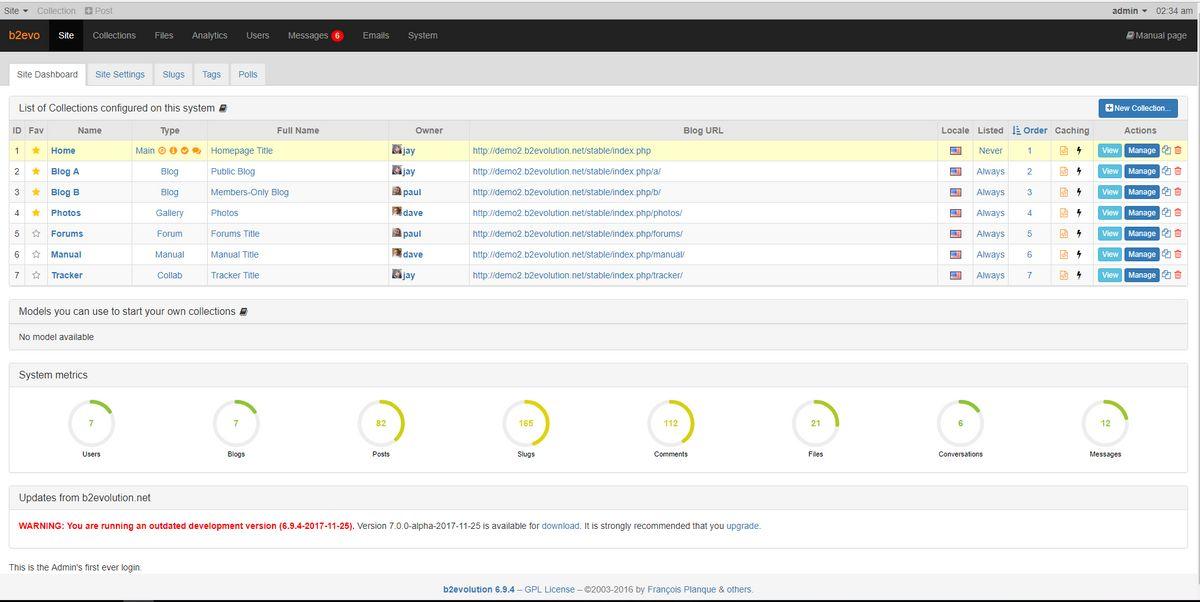Click jay's avatar in the Tracker row
This screenshot has width=1200, height=602.
(x=397, y=275)
